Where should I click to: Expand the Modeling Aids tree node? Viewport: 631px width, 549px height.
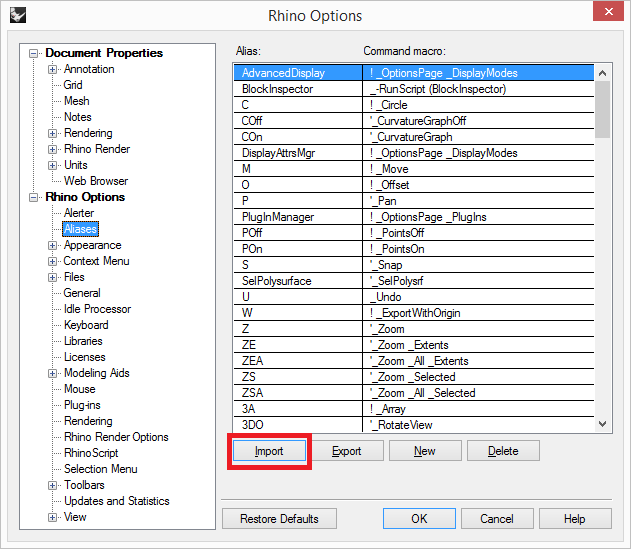point(52,373)
